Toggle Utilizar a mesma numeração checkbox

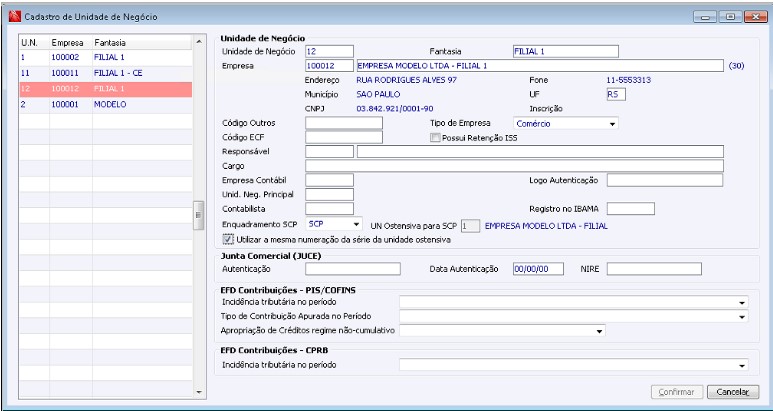click(x=227, y=240)
